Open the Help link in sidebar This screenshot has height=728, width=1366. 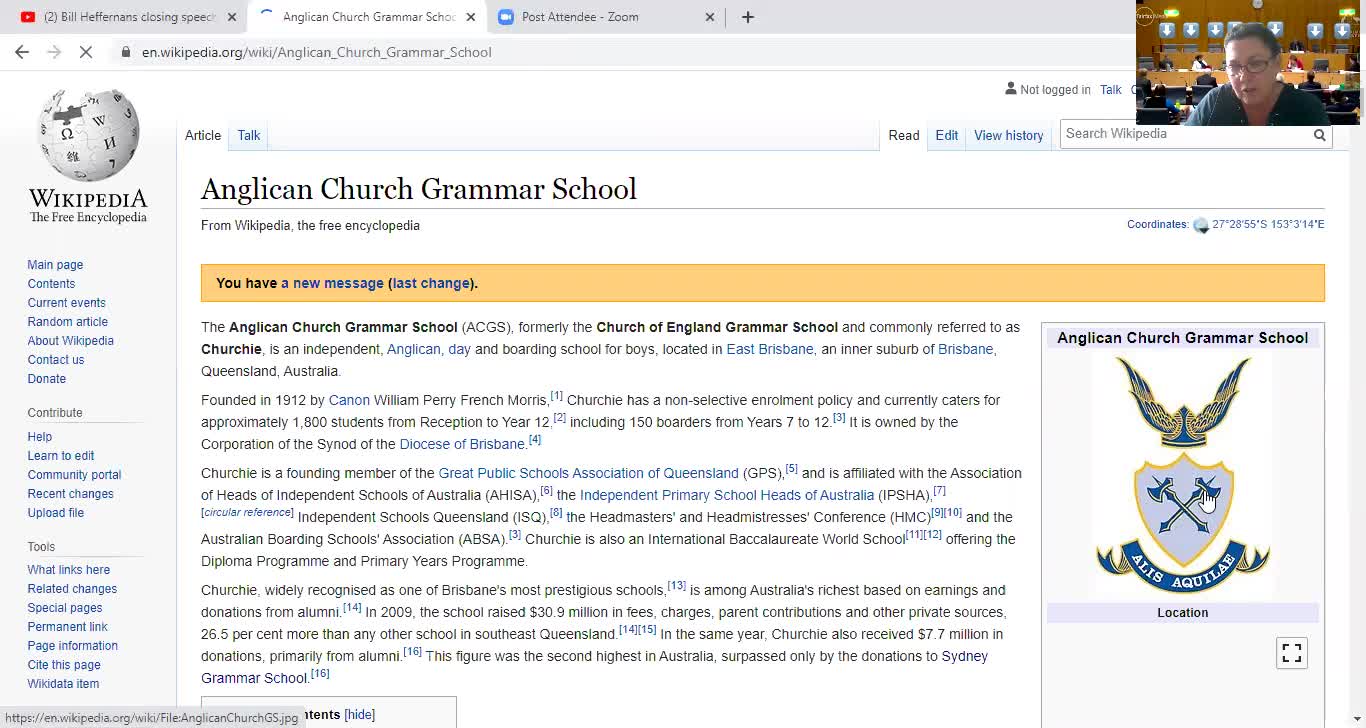(x=40, y=437)
